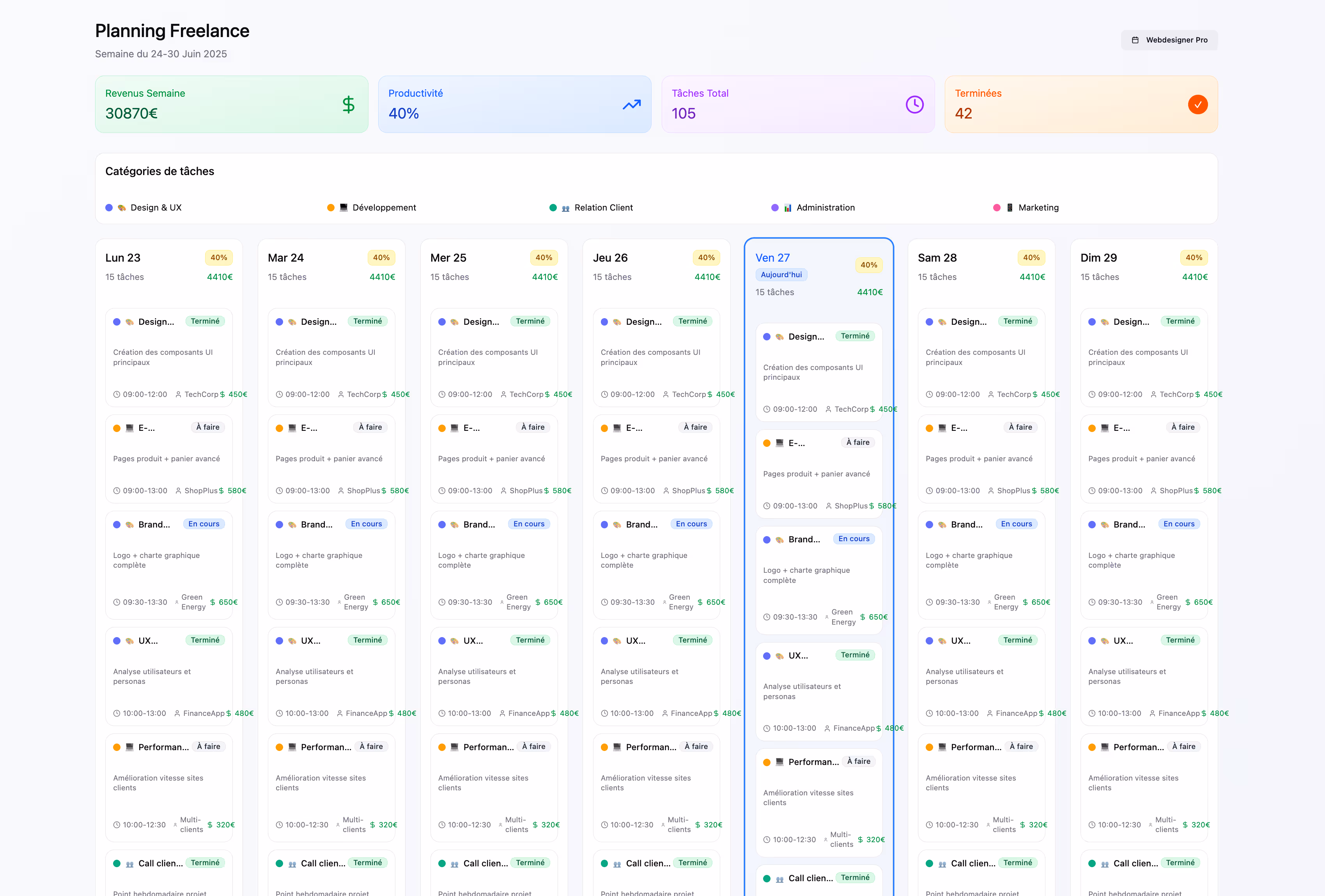Screen dimensions: 1325x896
Task: Click the pink dot next to Marketing
Action: point(997,207)
